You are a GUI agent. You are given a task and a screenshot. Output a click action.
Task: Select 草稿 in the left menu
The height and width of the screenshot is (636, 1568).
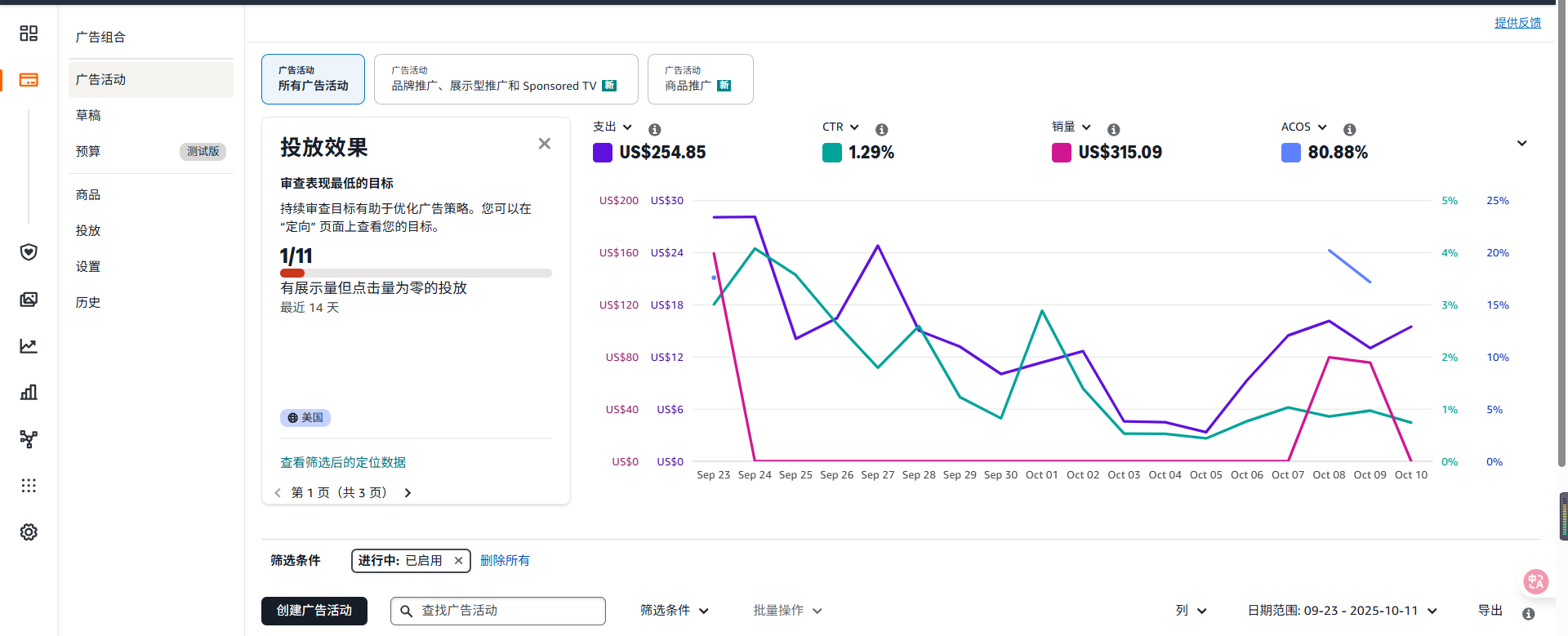tap(88, 116)
